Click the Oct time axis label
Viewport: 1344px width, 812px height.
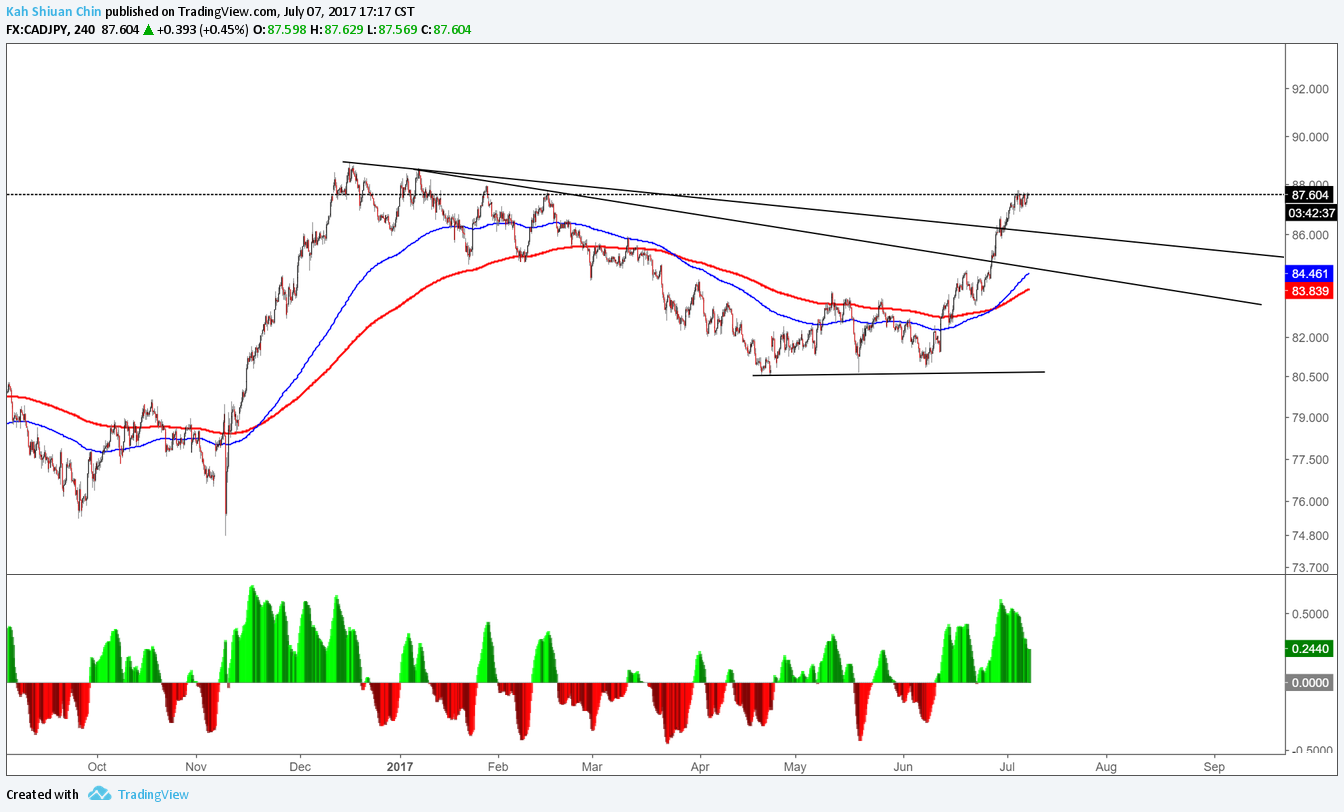[x=97, y=767]
